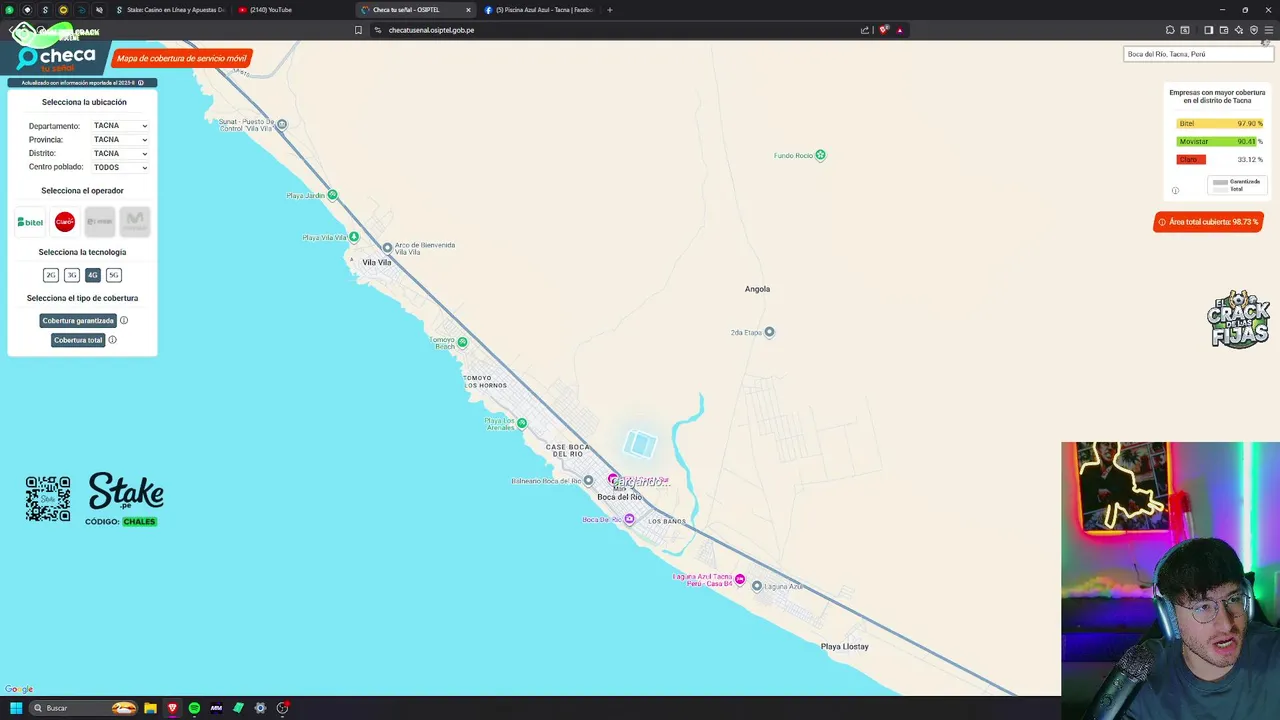Click Playa Jardín map marker
The height and width of the screenshot is (720, 1280).
333,195
